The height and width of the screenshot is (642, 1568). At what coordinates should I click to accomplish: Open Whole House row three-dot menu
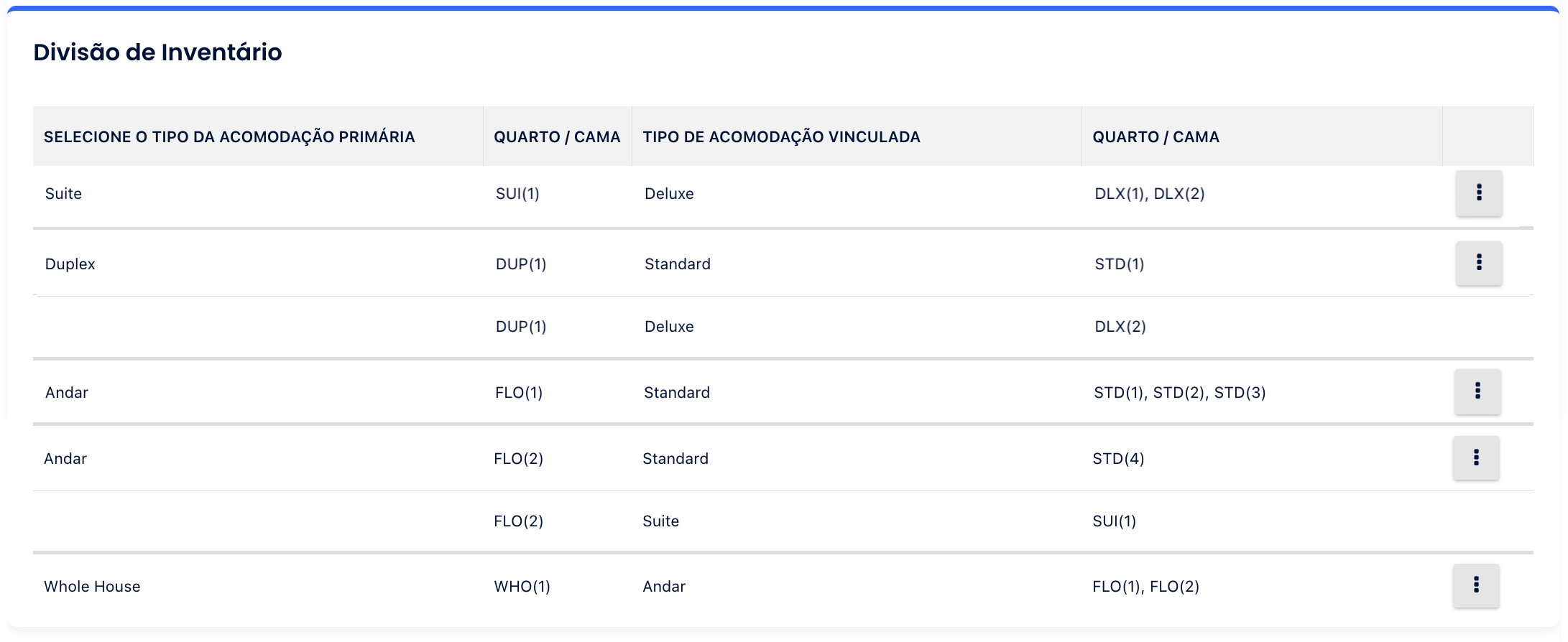click(x=1476, y=585)
